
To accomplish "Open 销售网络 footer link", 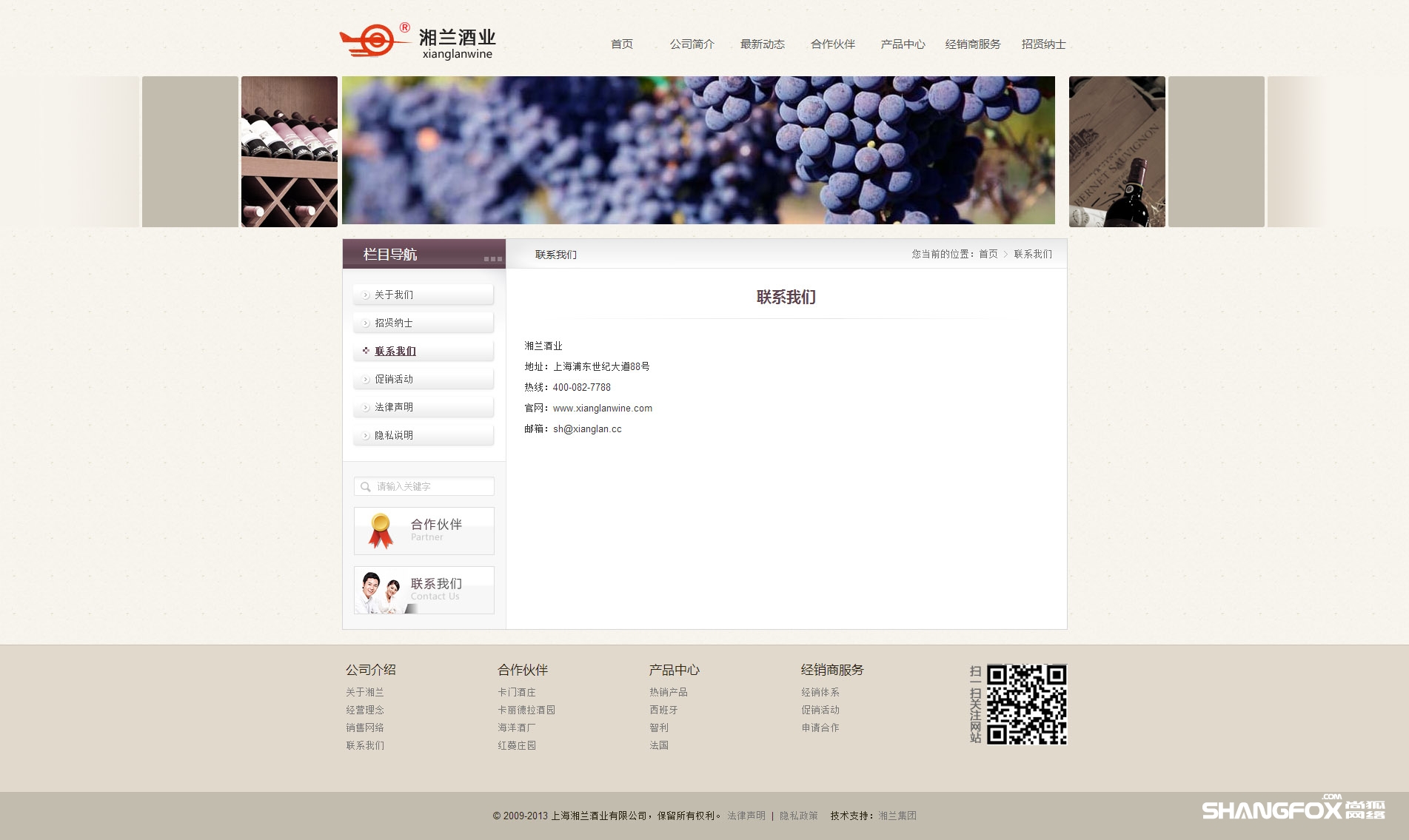I will click(x=365, y=728).
